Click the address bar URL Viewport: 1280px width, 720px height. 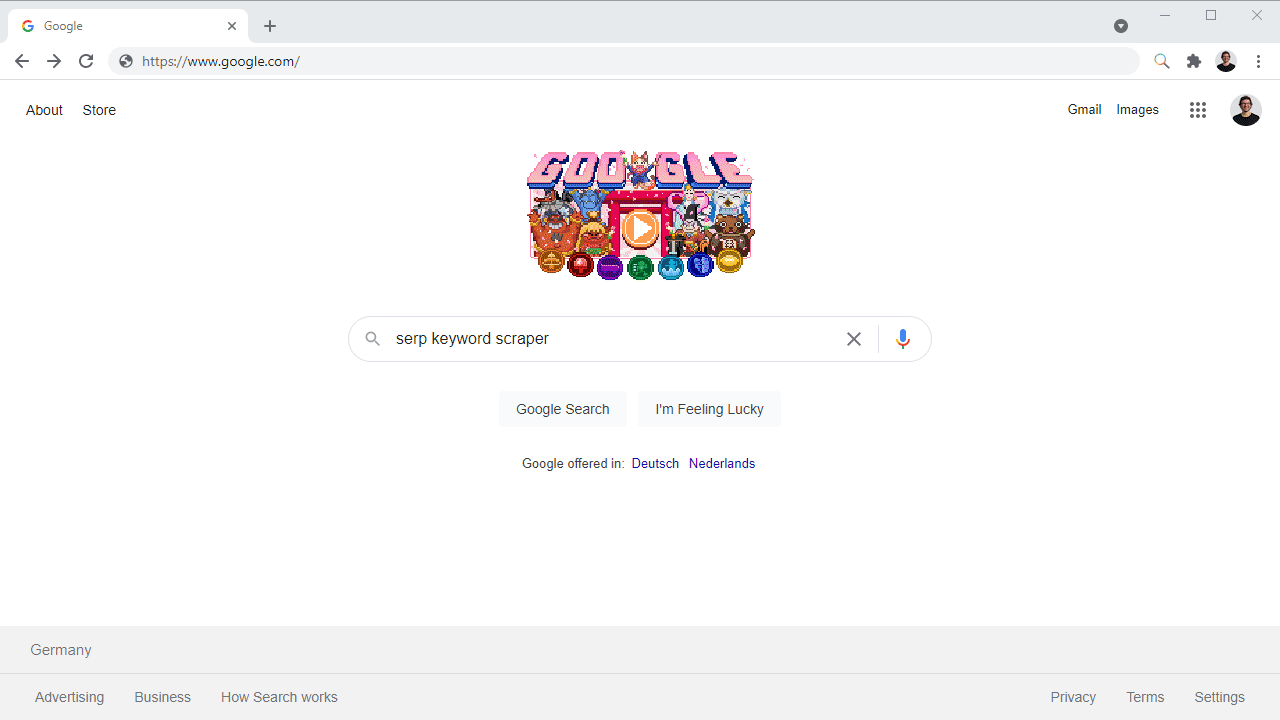[221, 61]
